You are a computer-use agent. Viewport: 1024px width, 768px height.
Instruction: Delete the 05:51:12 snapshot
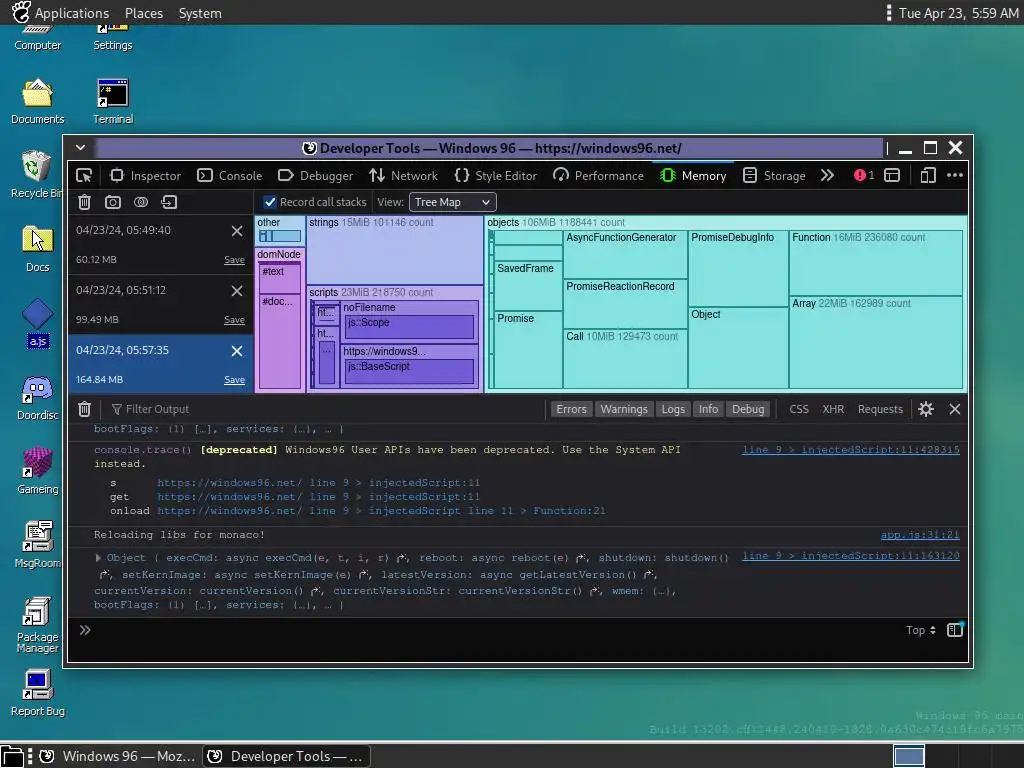pyautogui.click(x=237, y=291)
